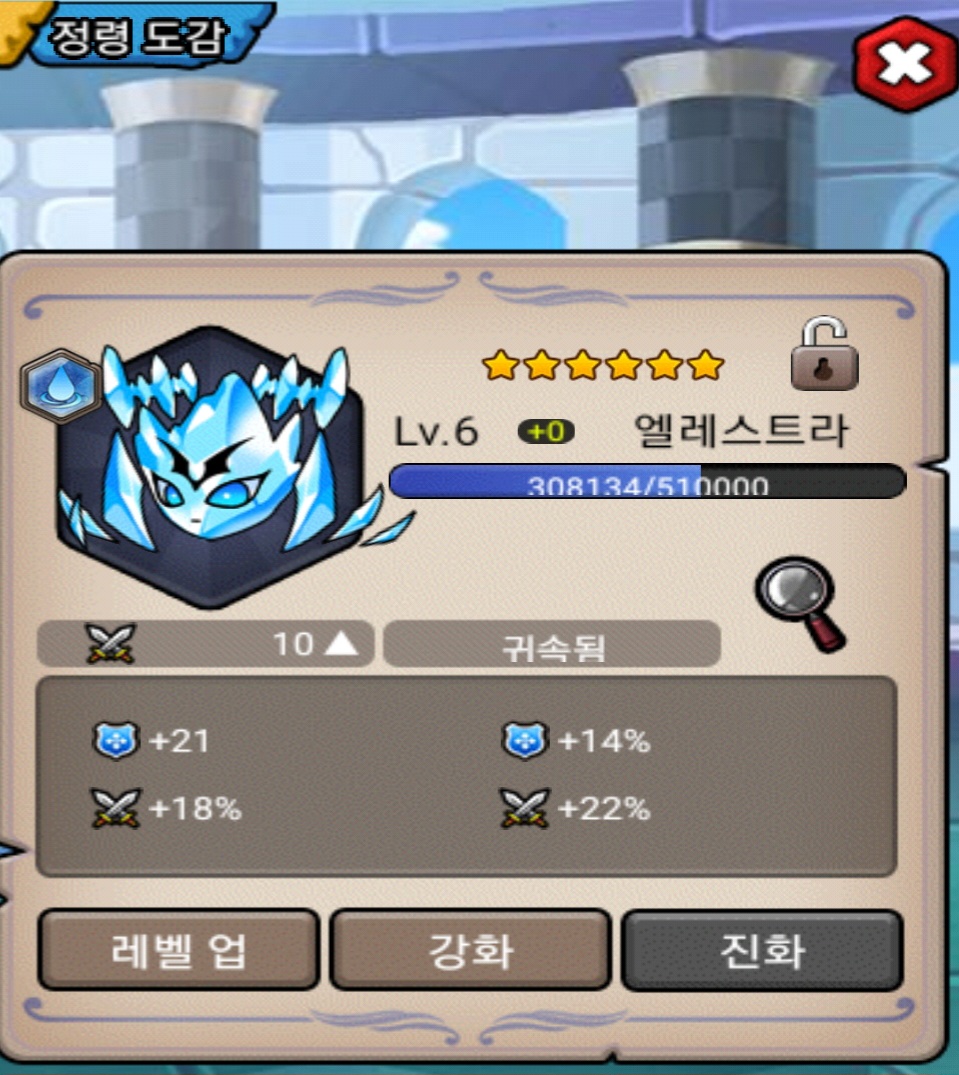This screenshot has height=1075, width=959.
Task: Click the 정령 도감 title banner
Action: [x=137, y=34]
